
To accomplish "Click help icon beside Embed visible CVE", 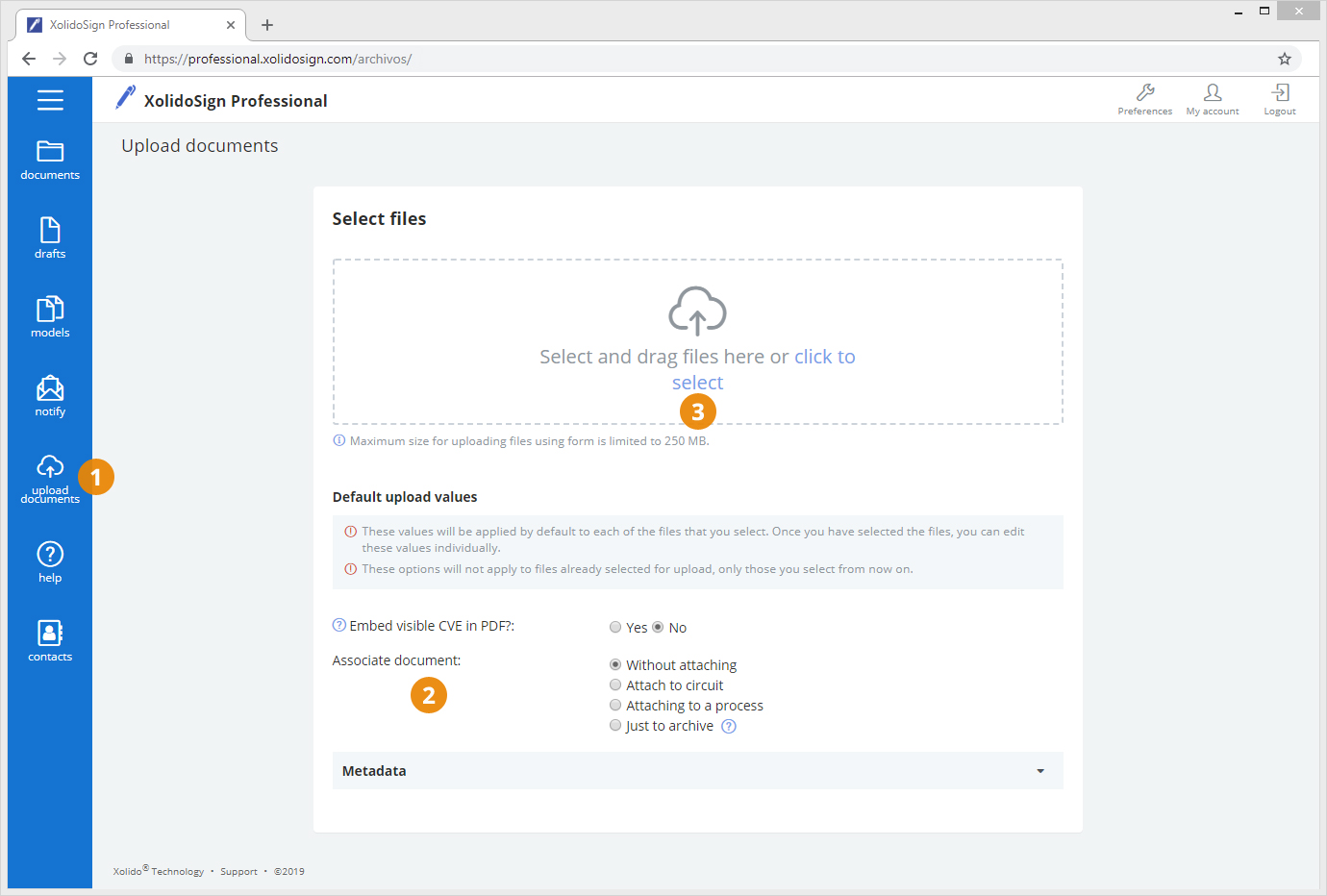I will coord(339,625).
